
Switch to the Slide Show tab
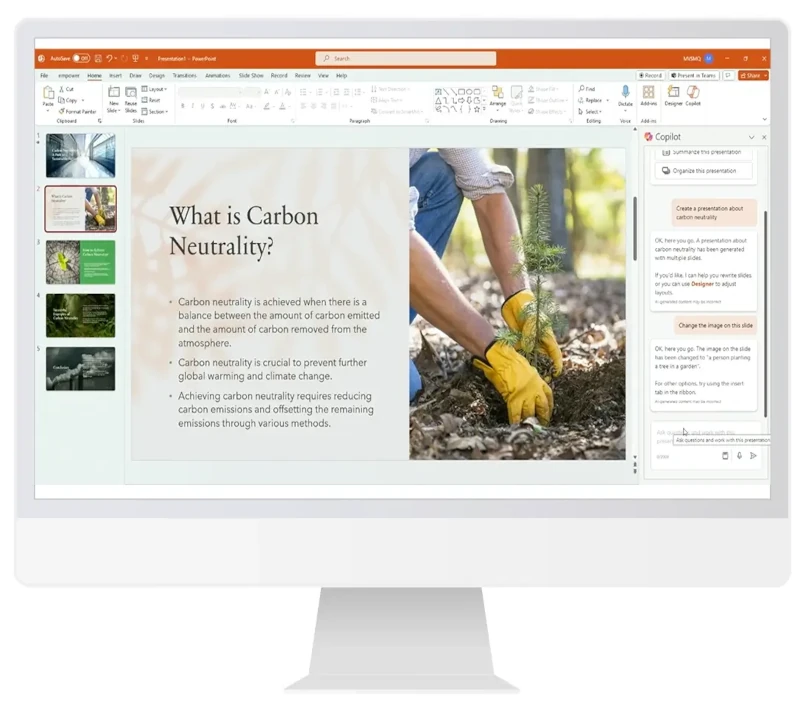250,76
